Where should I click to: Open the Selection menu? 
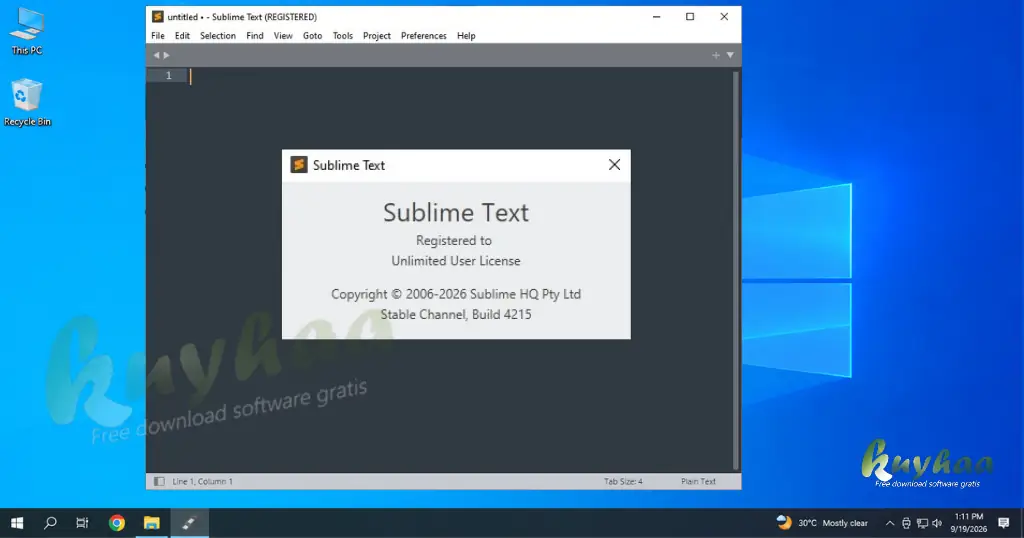[217, 36]
